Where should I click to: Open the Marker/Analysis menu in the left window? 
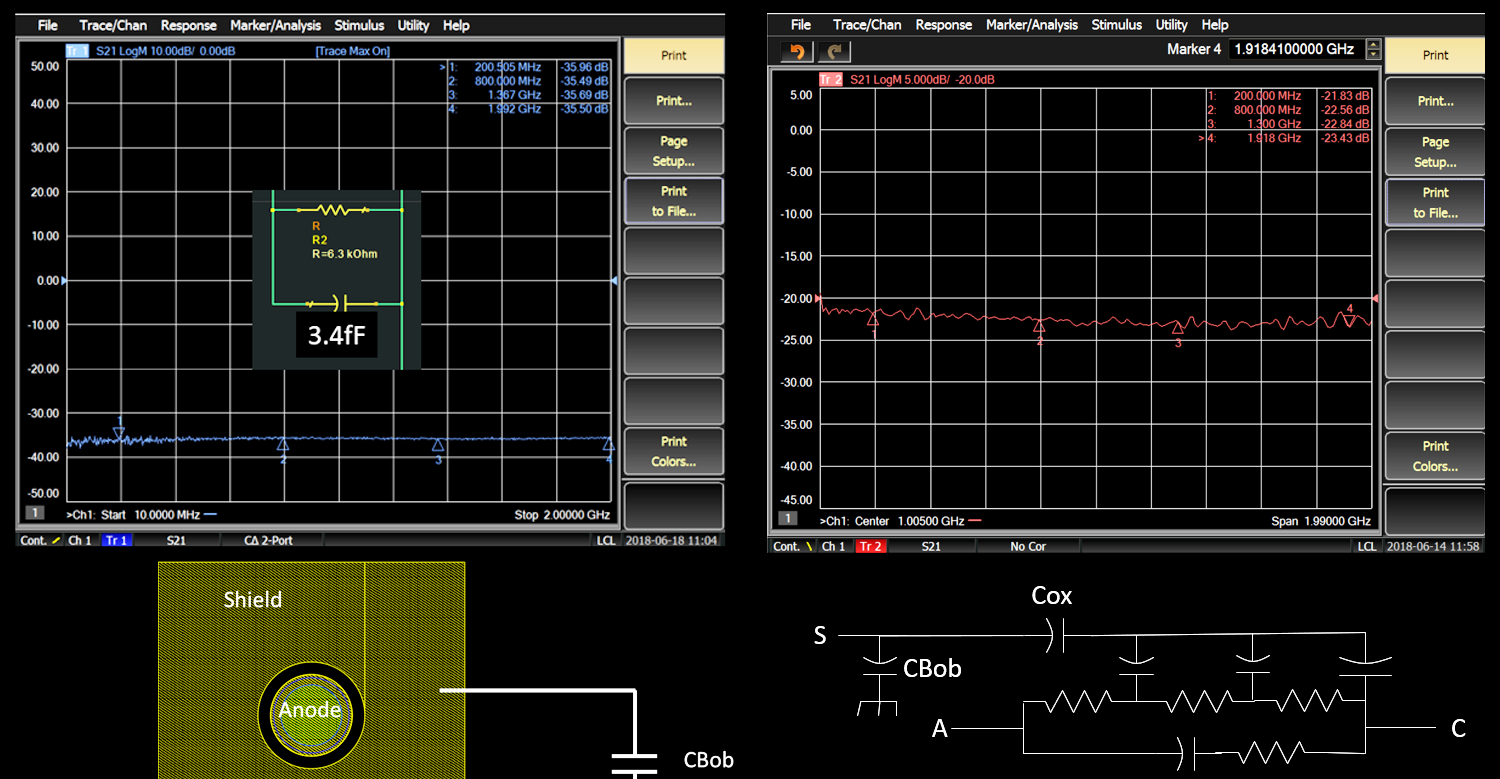point(275,25)
